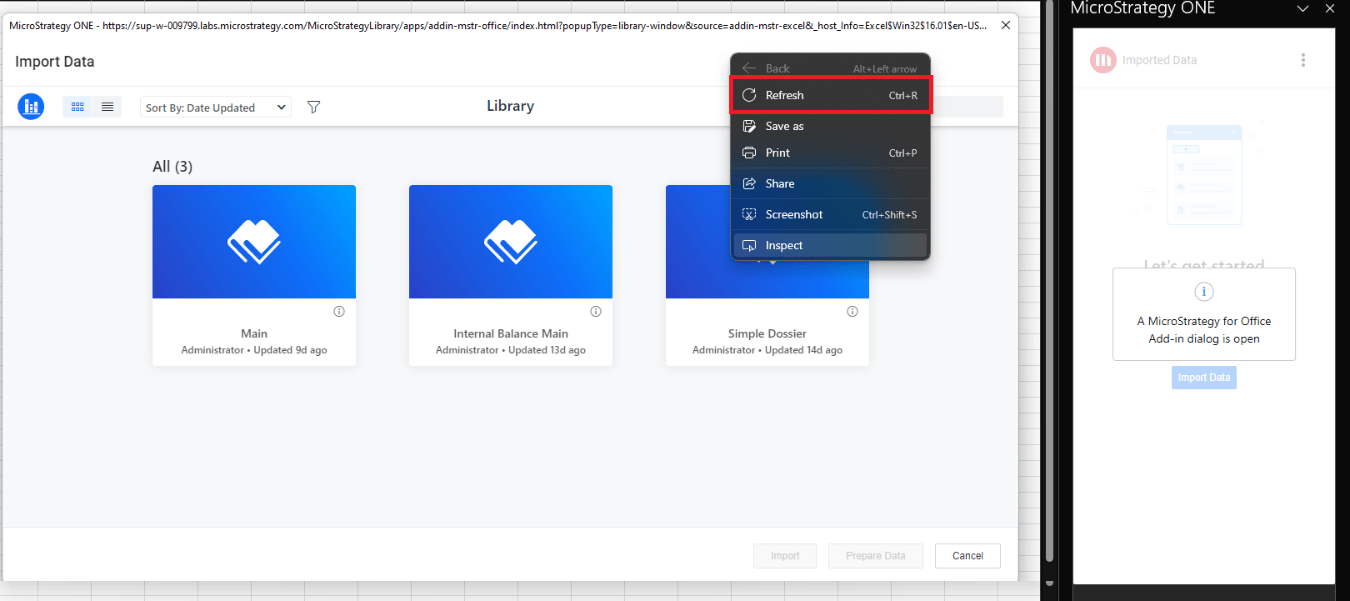
Task: Click info icon on Internal Balance Main card
Action: [596, 312]
